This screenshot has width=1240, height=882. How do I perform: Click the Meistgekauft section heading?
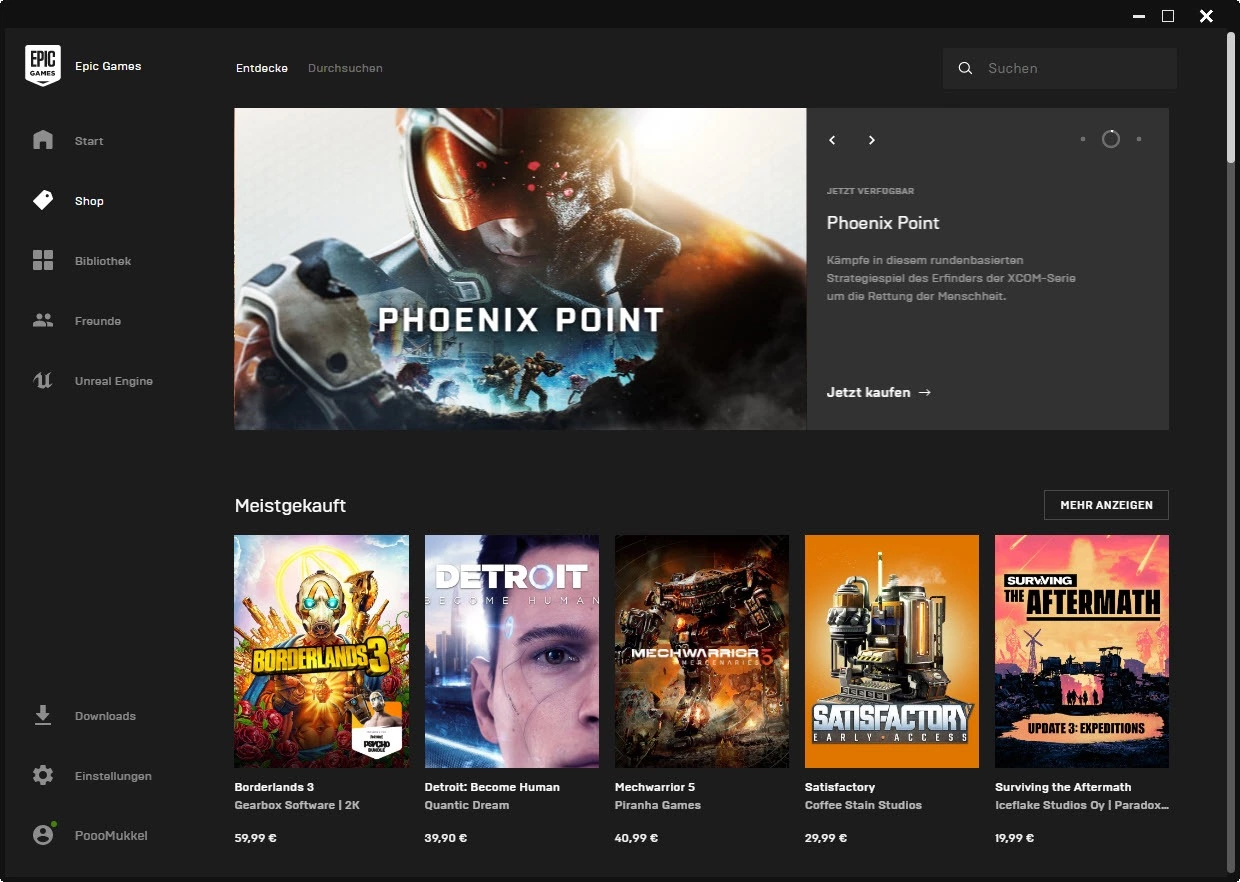[290, 506]
